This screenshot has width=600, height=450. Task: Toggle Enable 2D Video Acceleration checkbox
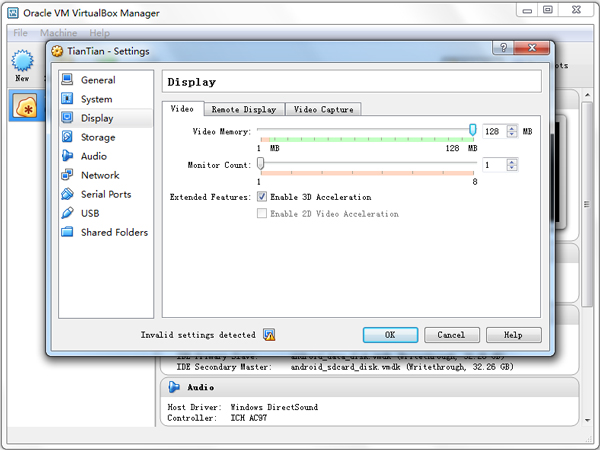262,214
